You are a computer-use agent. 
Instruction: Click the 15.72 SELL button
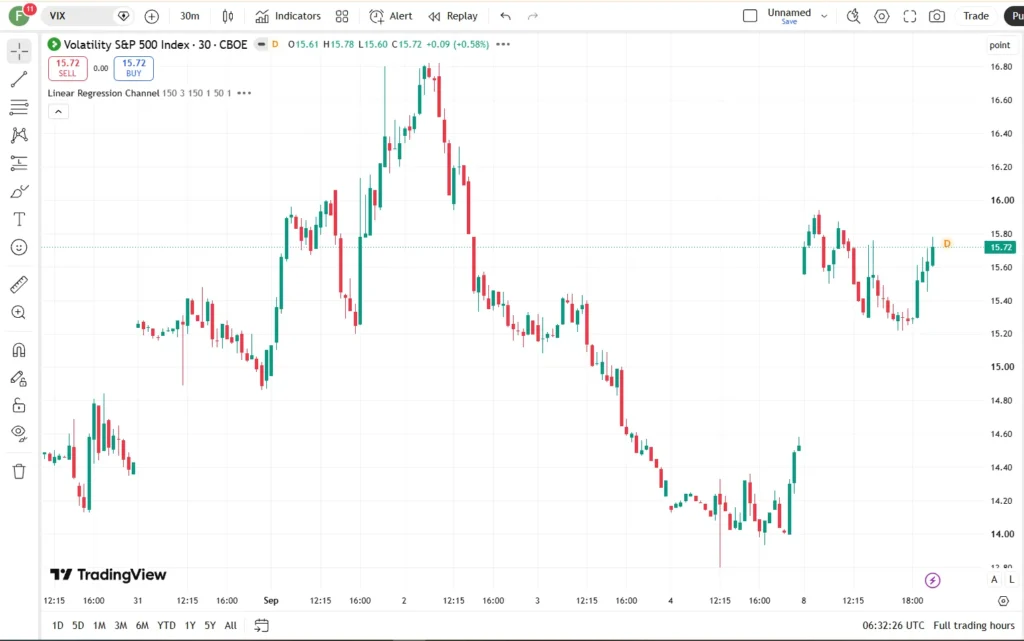[x=68, y=68]
